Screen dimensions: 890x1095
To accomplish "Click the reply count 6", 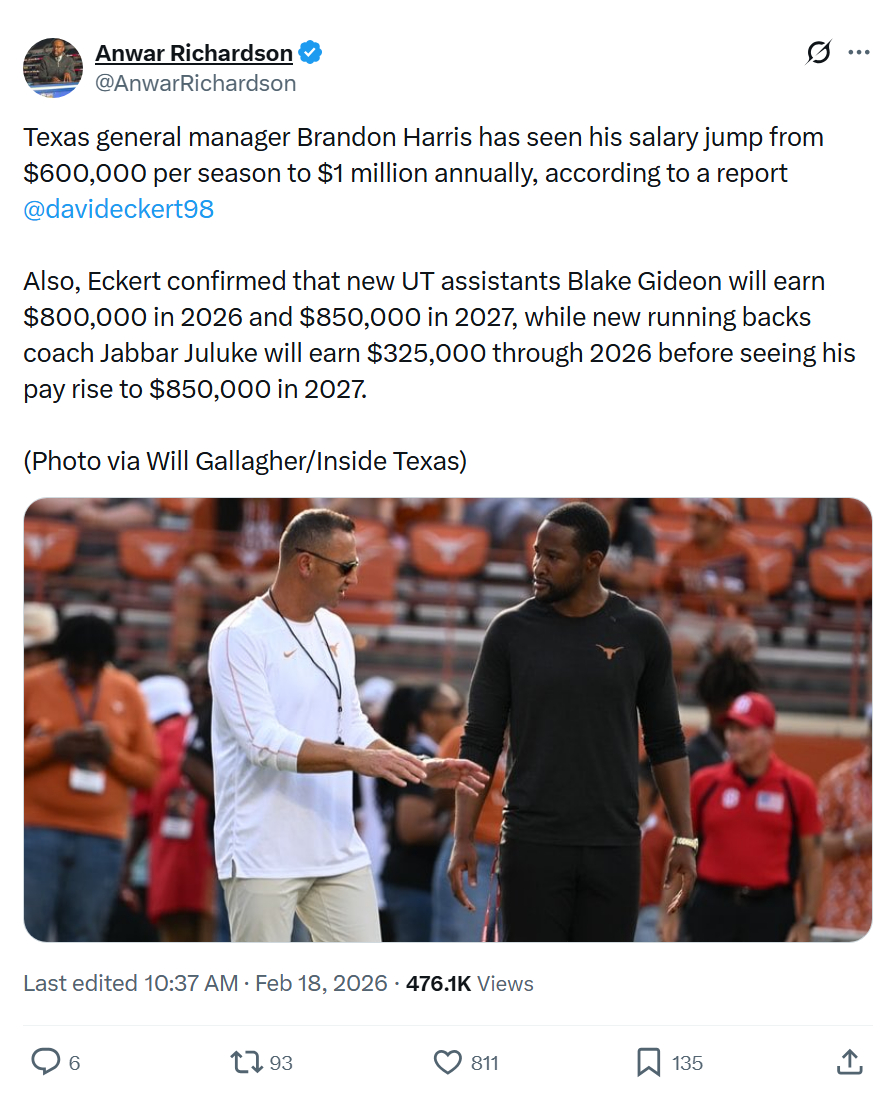I will [74, 1063].
